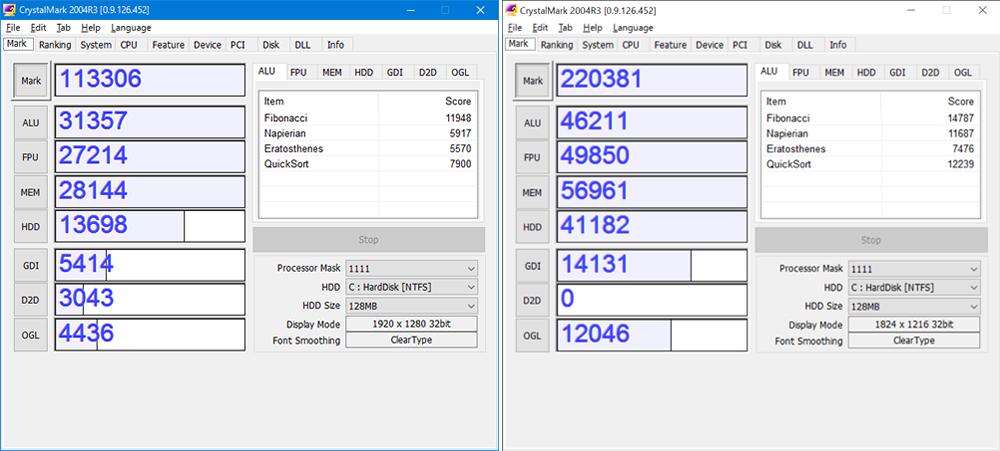Viewport: 1000px width, 451px height.
Task: Click GDI score bar 14131 in right window
Action: click(x=652, y=265)
